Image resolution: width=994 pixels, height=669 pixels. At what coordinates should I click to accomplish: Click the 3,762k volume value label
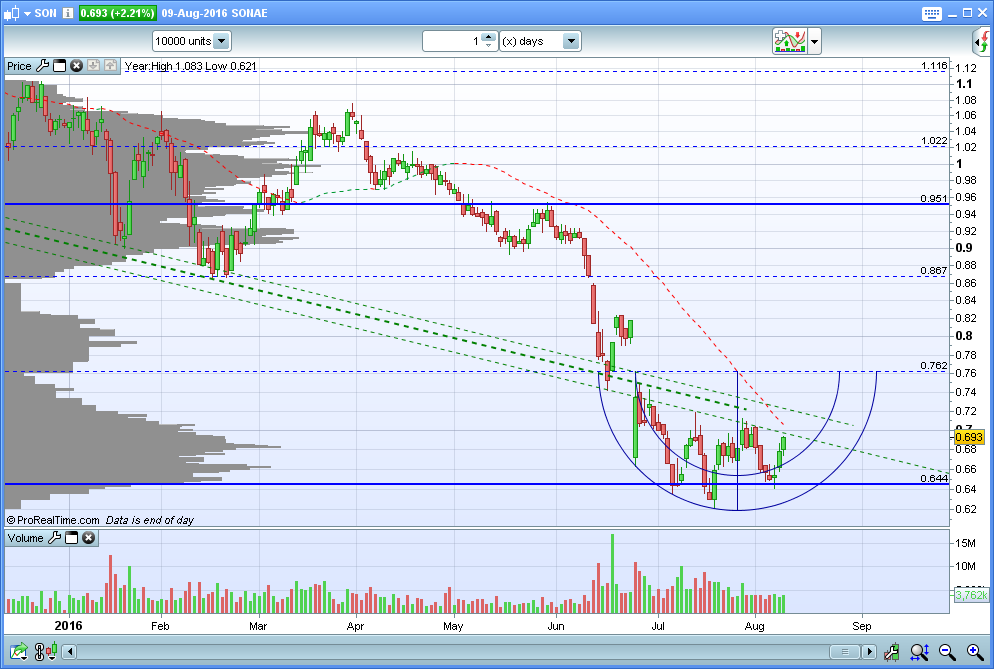point(971,595)
